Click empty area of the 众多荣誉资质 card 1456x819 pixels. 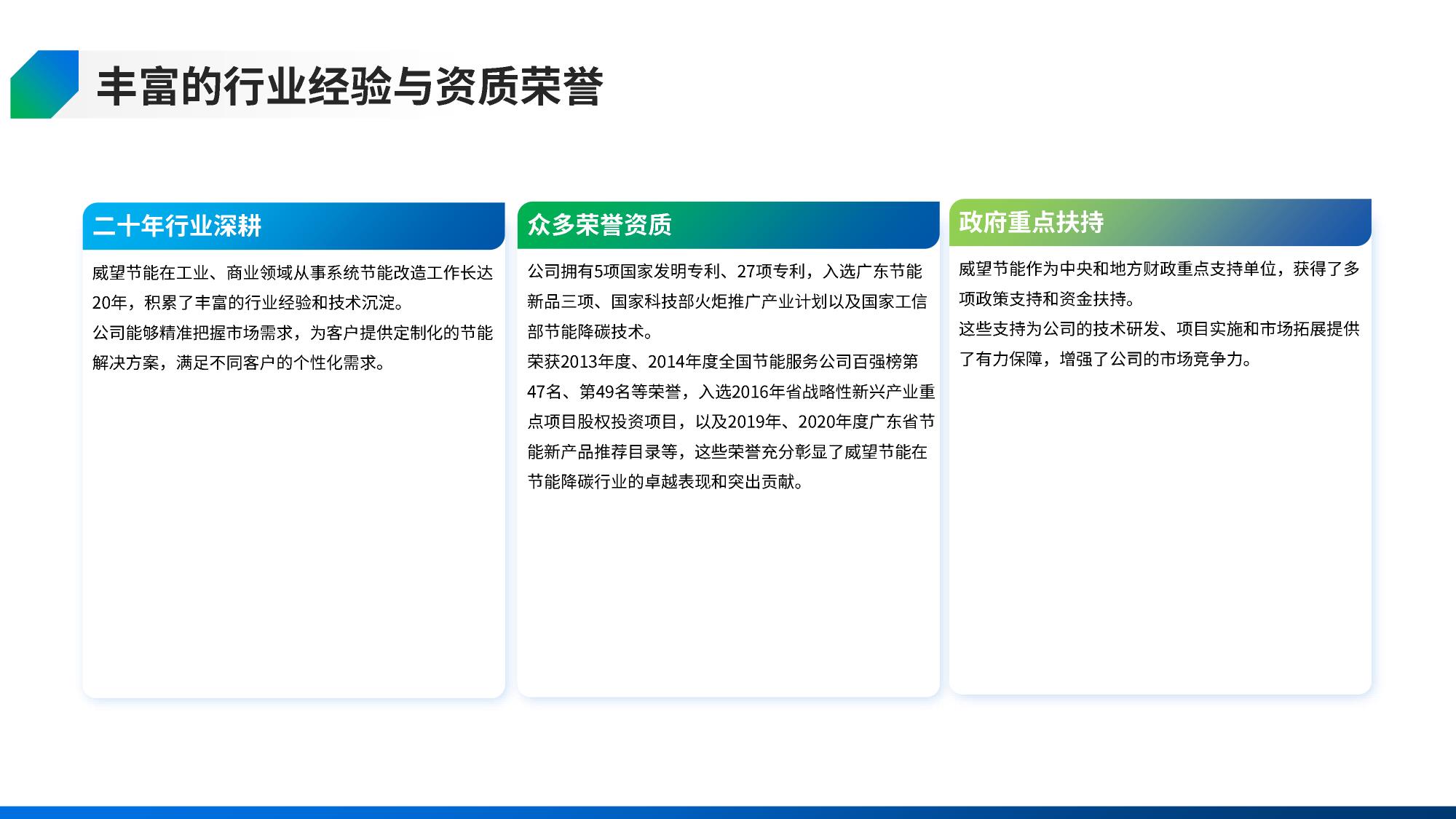(x=728, y=597)
